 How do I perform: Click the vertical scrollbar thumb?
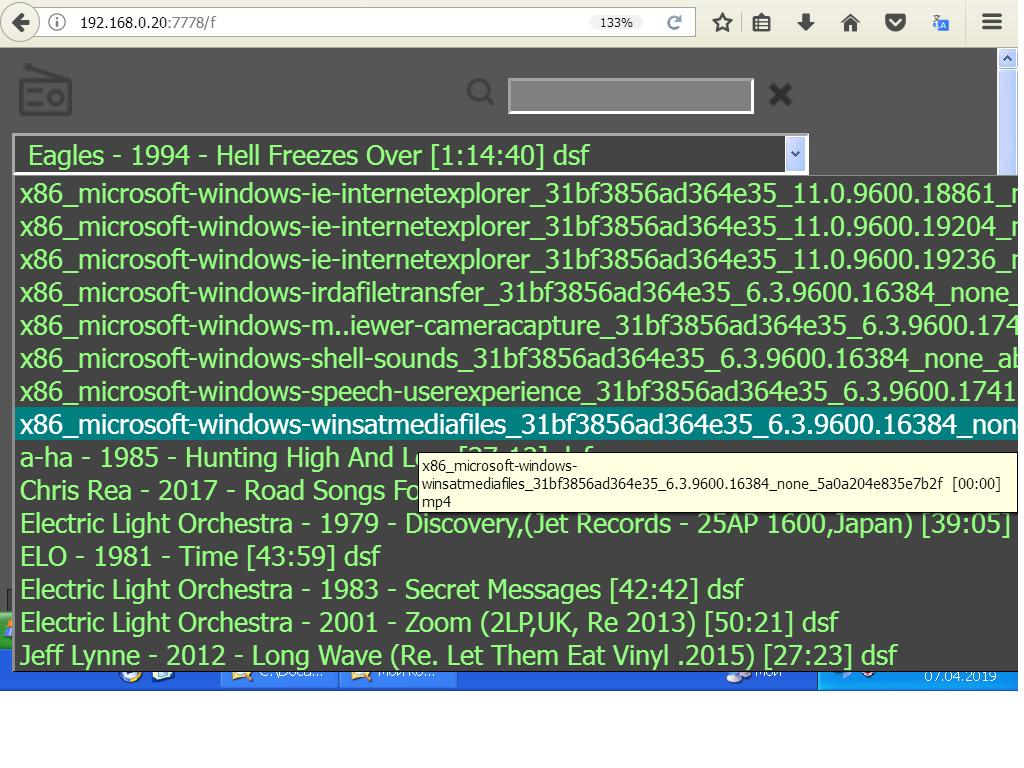coord(1007,121)
